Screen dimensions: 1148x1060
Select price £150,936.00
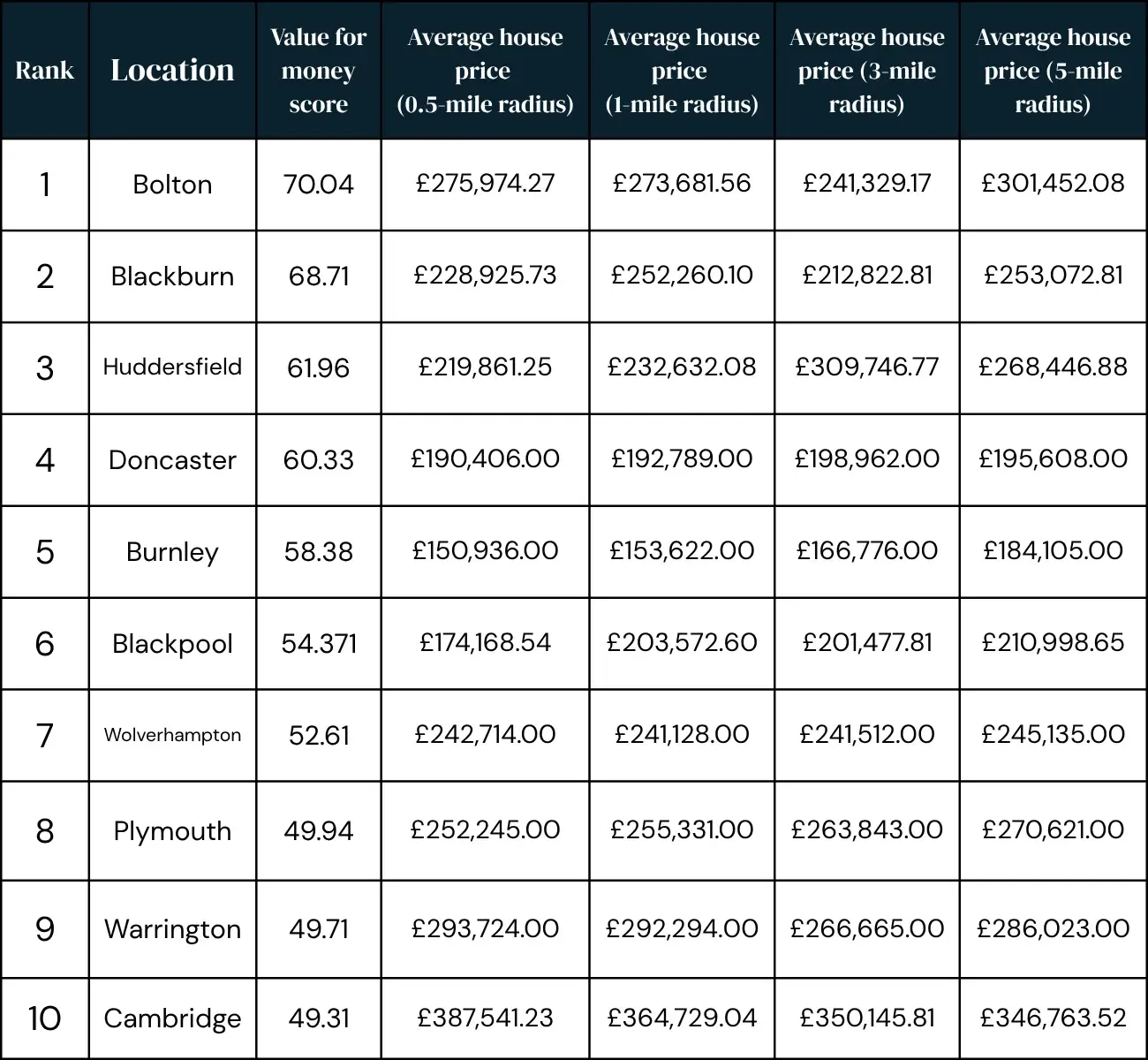(485, 551)
